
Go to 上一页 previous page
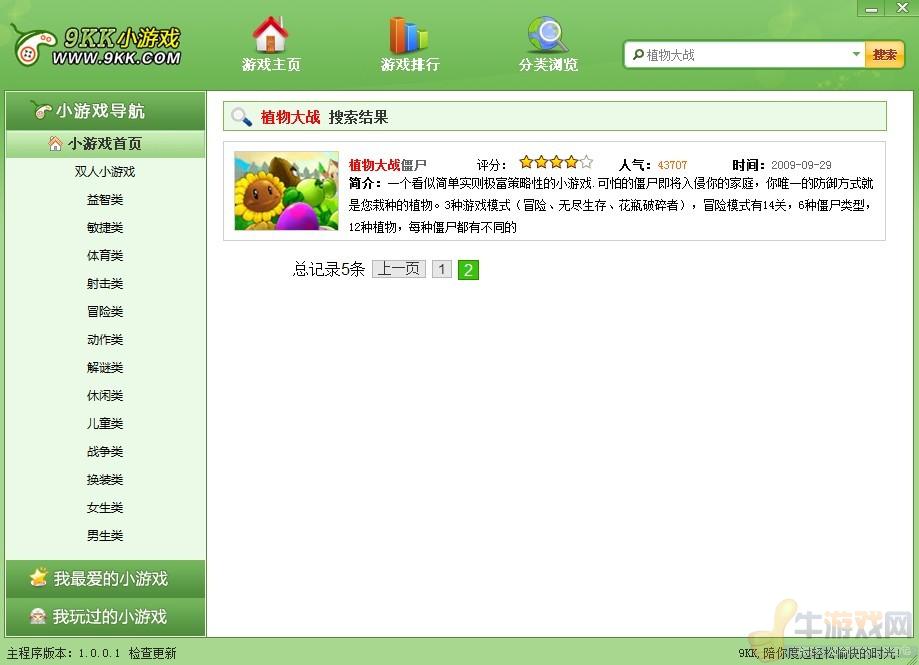coord(399,269)
